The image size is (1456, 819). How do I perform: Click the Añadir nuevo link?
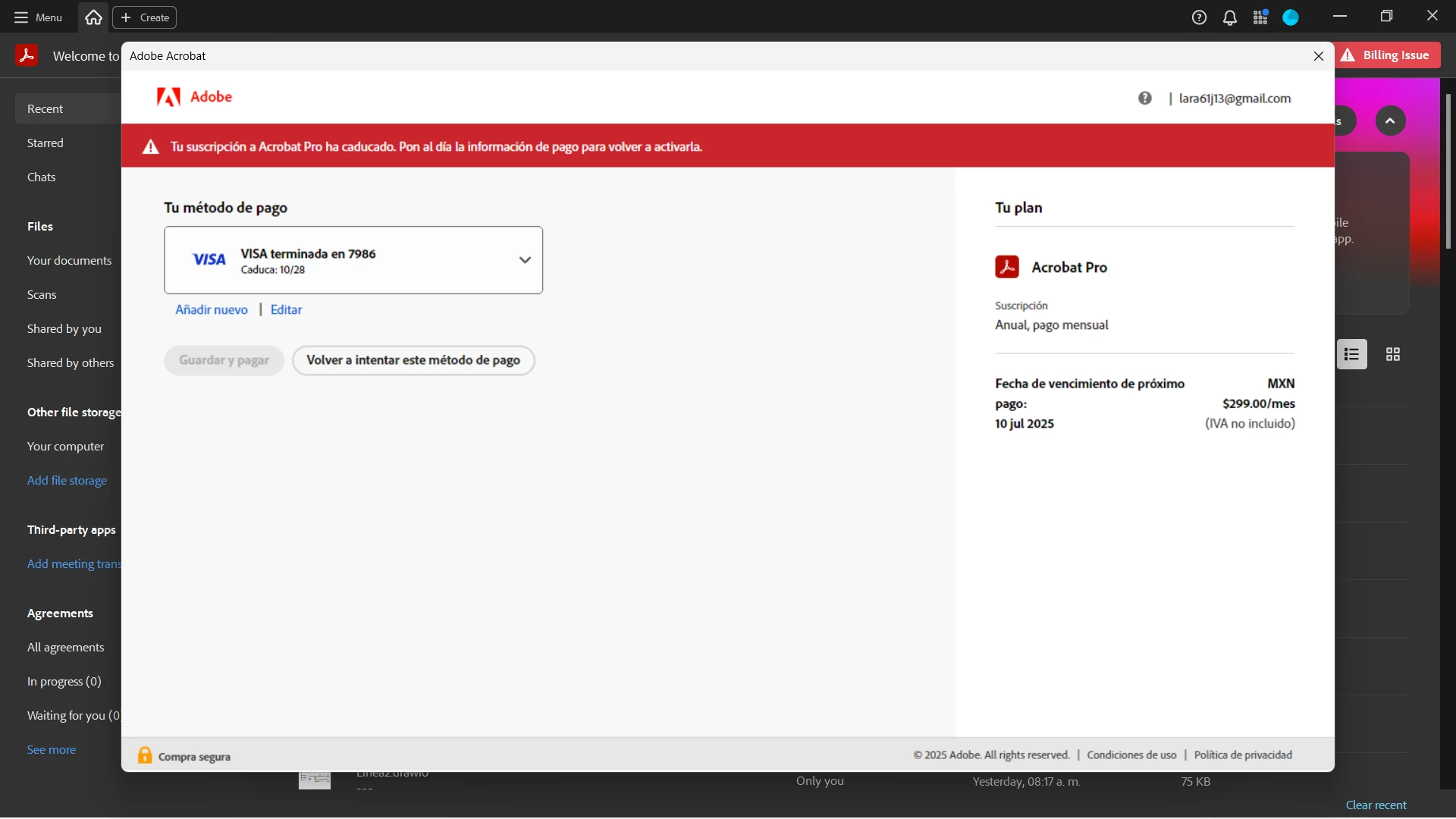212,309
